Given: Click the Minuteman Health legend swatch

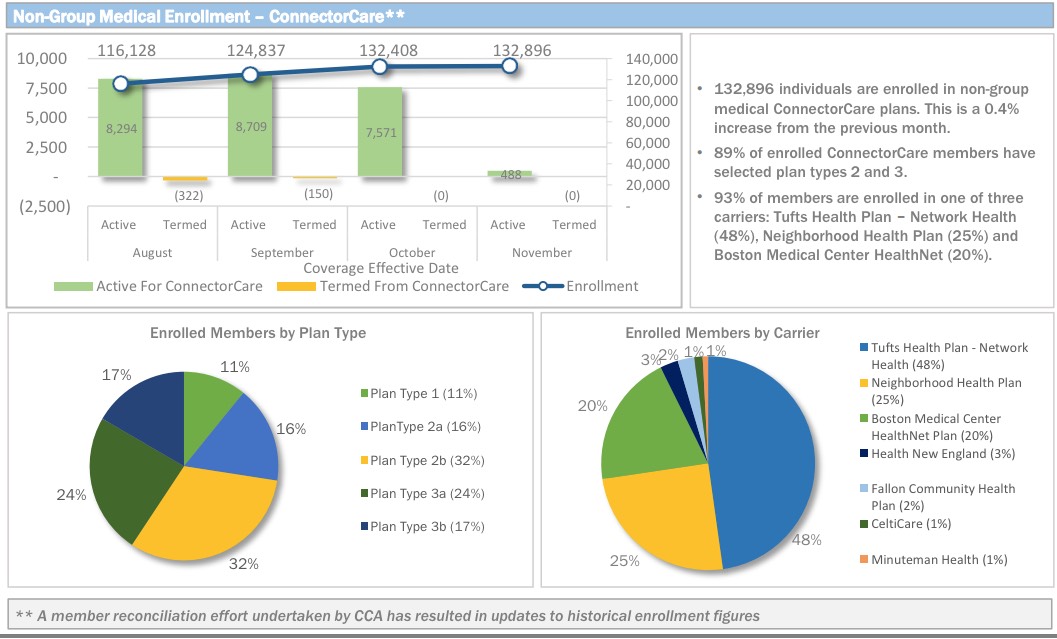Looking at the screenshot, I should pos(864,558).
